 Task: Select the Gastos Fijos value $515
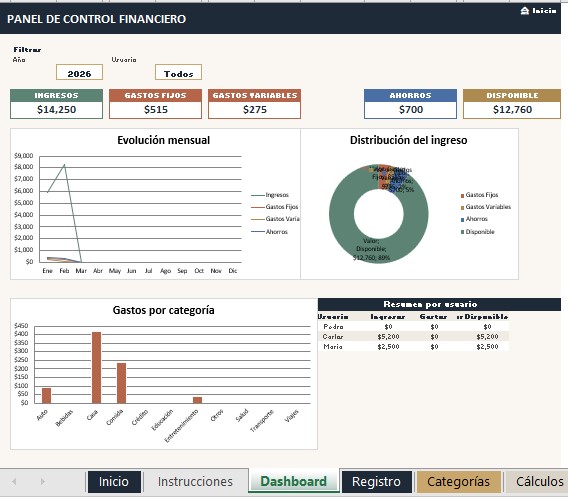click(155, 110)
